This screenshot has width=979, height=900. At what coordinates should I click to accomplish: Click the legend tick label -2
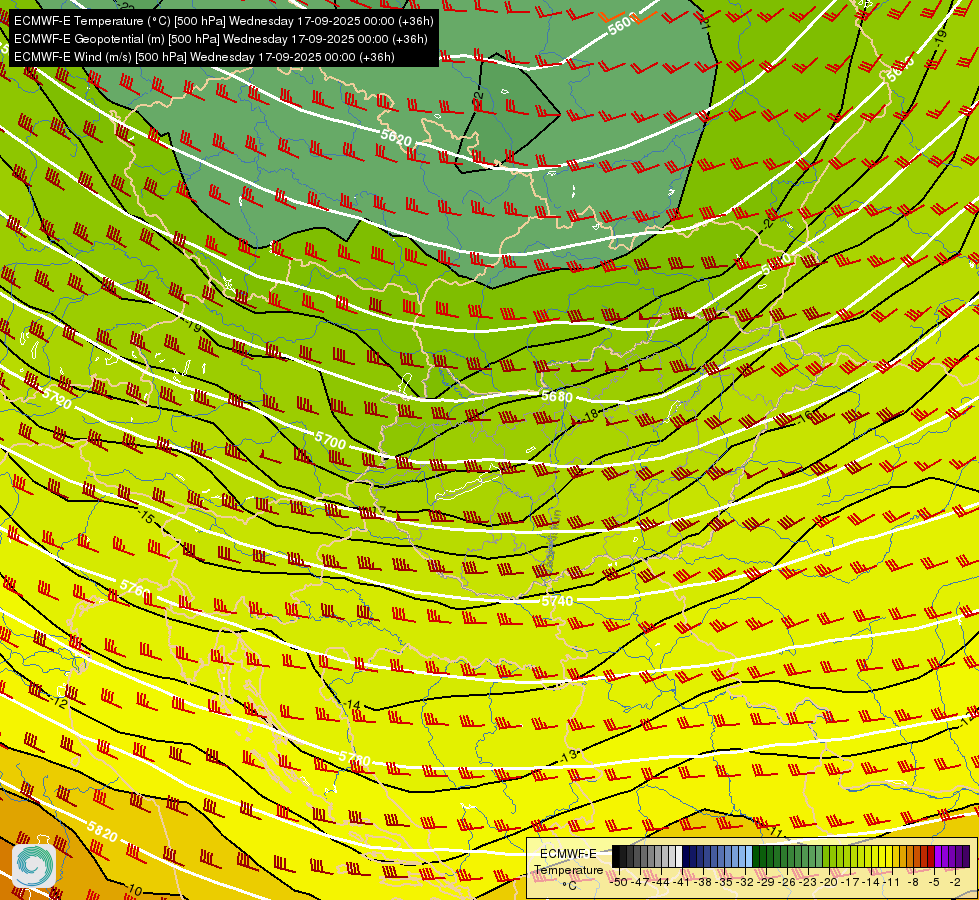click(954, 882)
